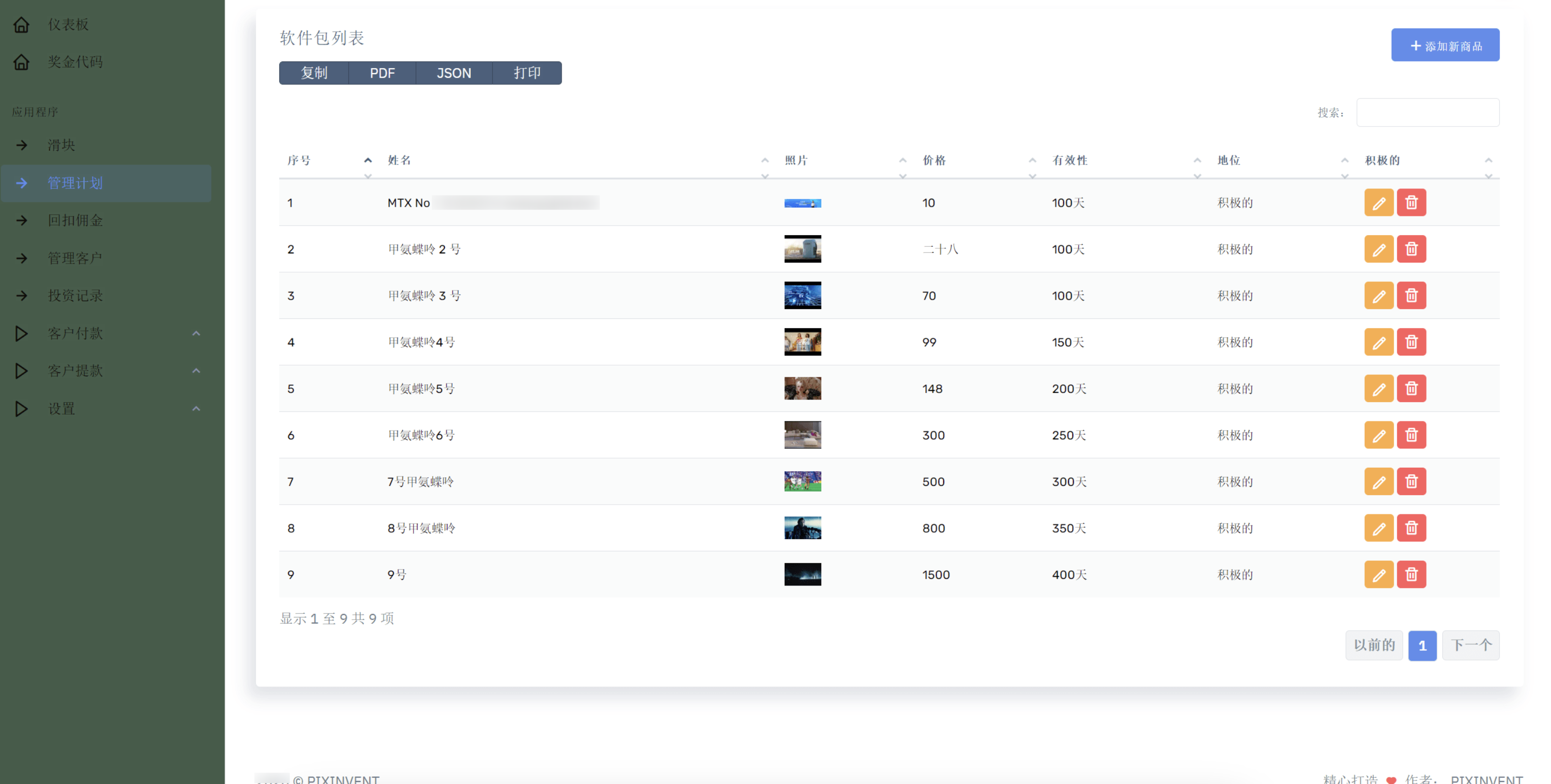This screenshot has width=1551, height=784.
Task: Click the play icon next to 设置
Action: pos(22,409)
